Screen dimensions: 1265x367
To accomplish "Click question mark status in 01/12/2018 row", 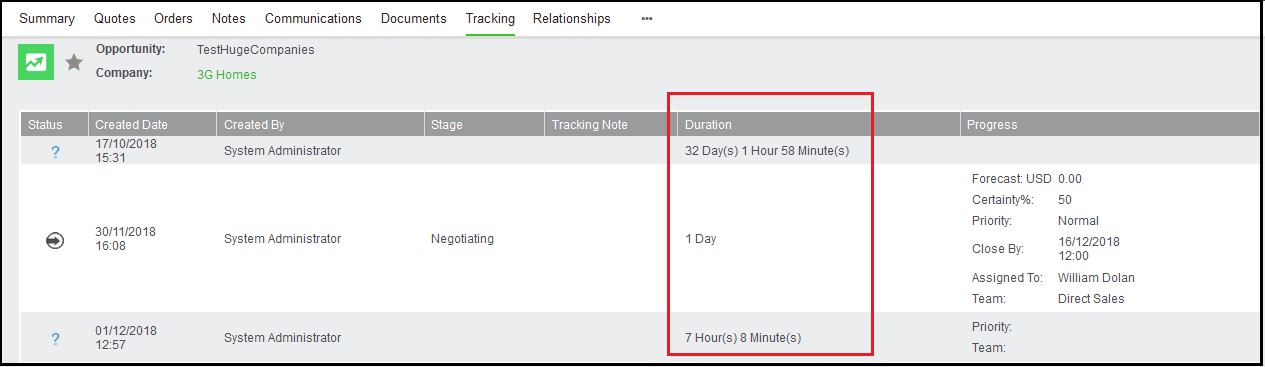I will pos(55,339).
